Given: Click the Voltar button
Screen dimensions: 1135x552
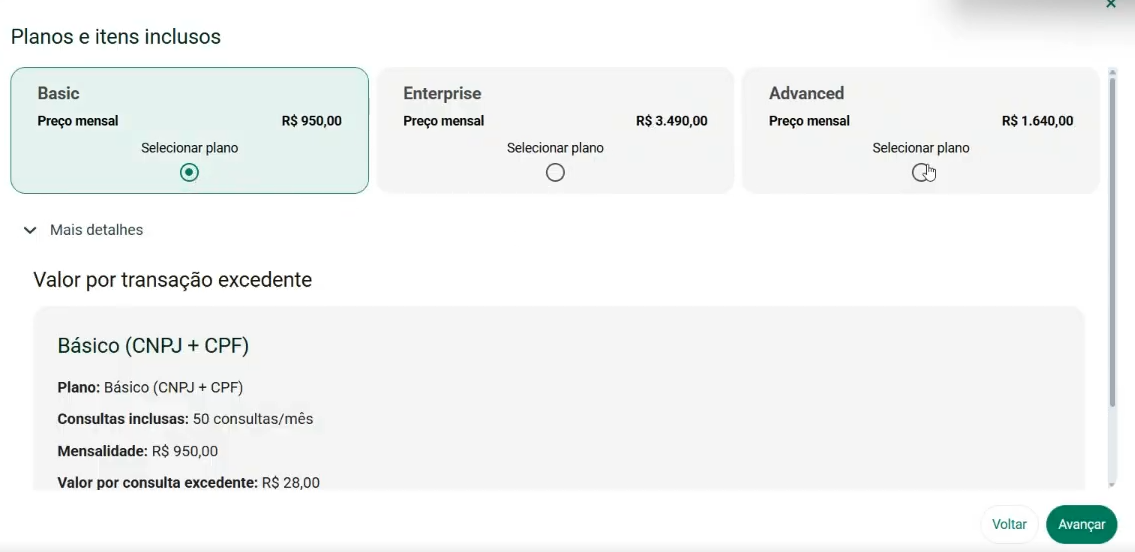Looking at the screenshot, I should coord(1009,525).
